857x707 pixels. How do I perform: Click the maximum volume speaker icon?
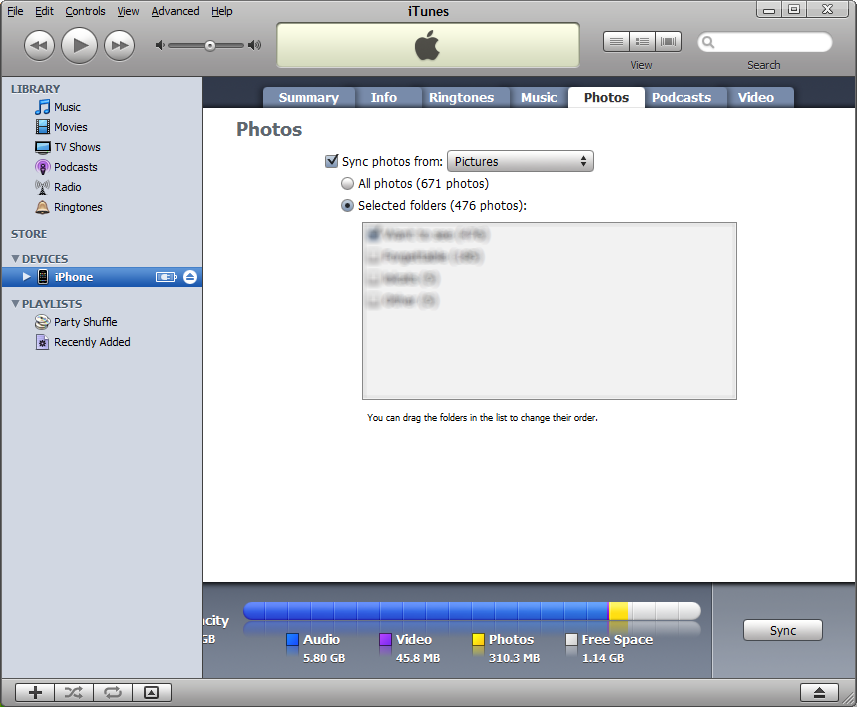click(254, 45)
